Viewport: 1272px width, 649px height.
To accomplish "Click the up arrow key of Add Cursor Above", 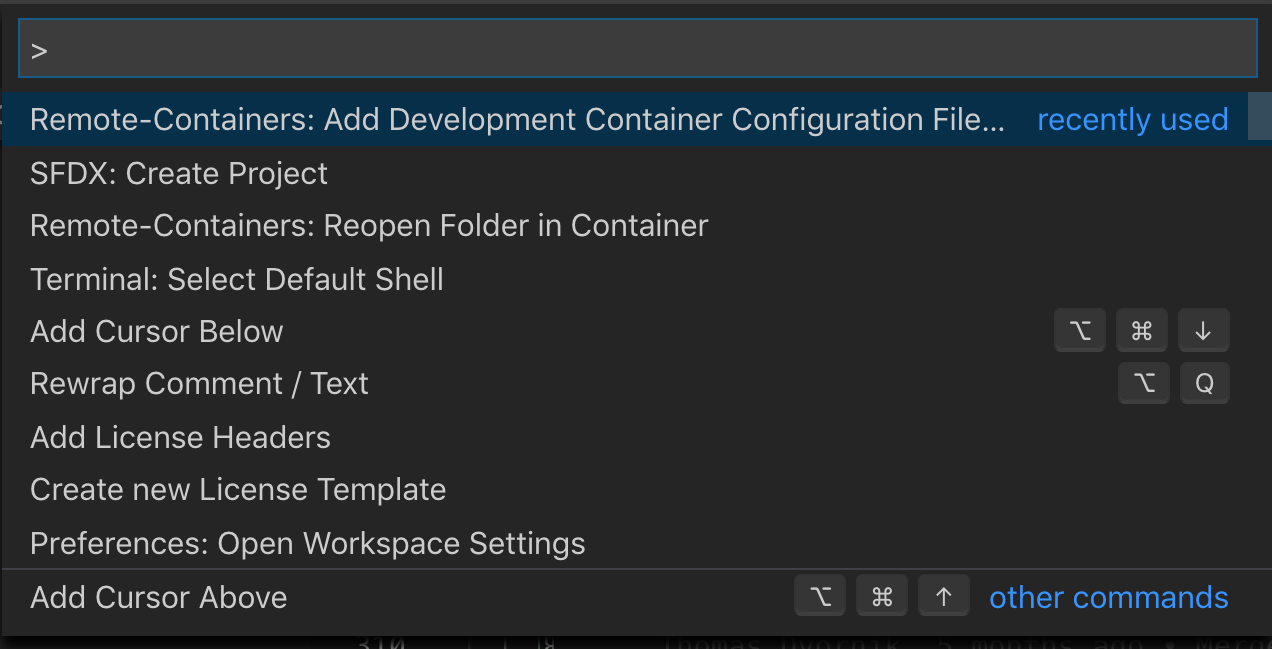I will [x=943, y=598].
